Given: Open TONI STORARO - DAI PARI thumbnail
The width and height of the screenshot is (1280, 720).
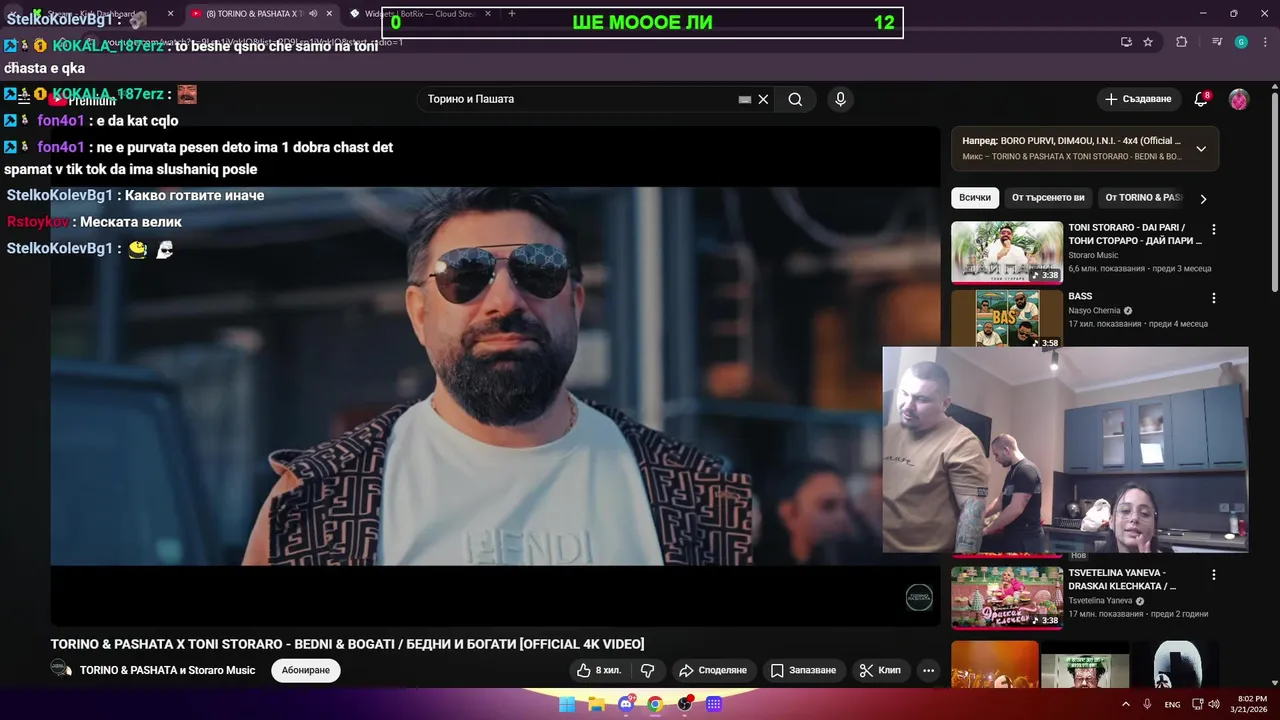Looking at the screenshot, I should click(x=1007, y=252).
